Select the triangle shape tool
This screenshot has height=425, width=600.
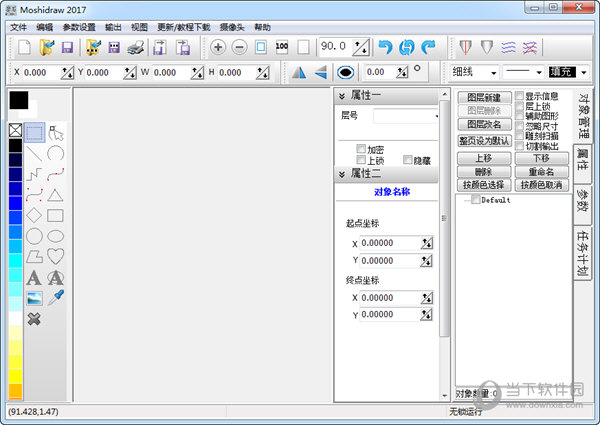pyautogui.click(x=56, y=194)
